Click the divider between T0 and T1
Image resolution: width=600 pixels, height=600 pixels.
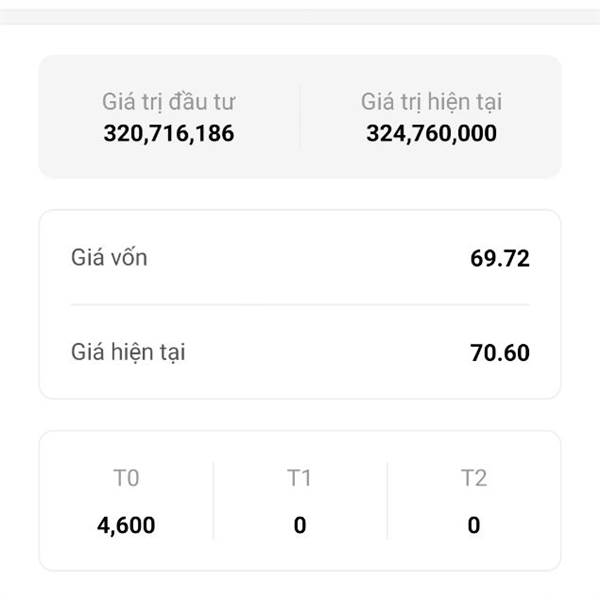pos(213,501)
